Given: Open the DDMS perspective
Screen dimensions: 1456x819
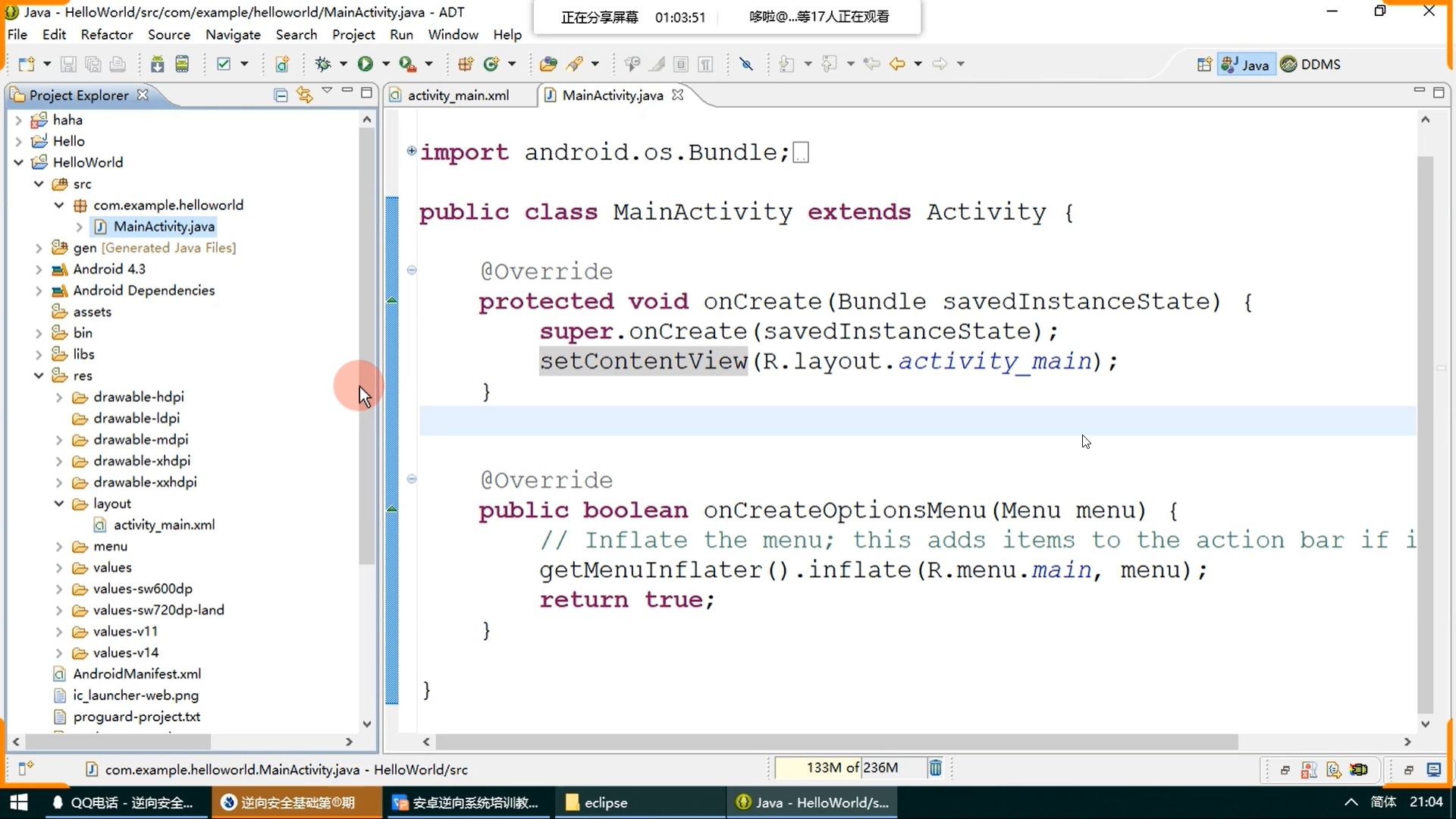Looking at the screenshot, I should pyautogui.click(x=1310, y=64).
